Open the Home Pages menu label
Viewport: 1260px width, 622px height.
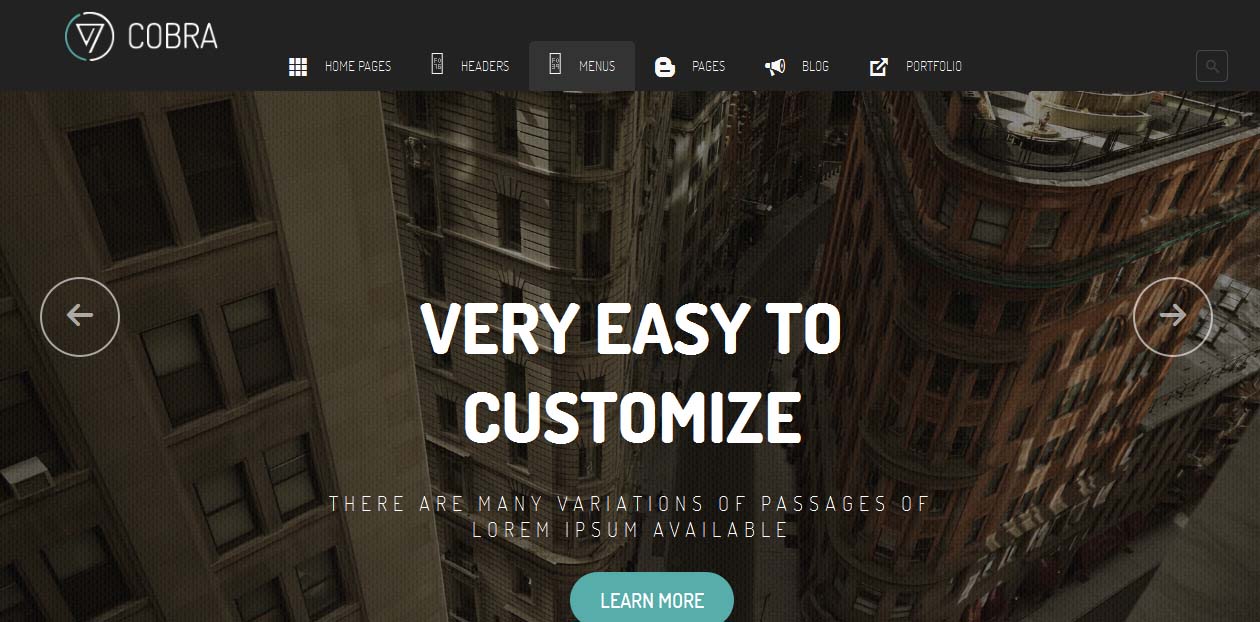(358, 66)
